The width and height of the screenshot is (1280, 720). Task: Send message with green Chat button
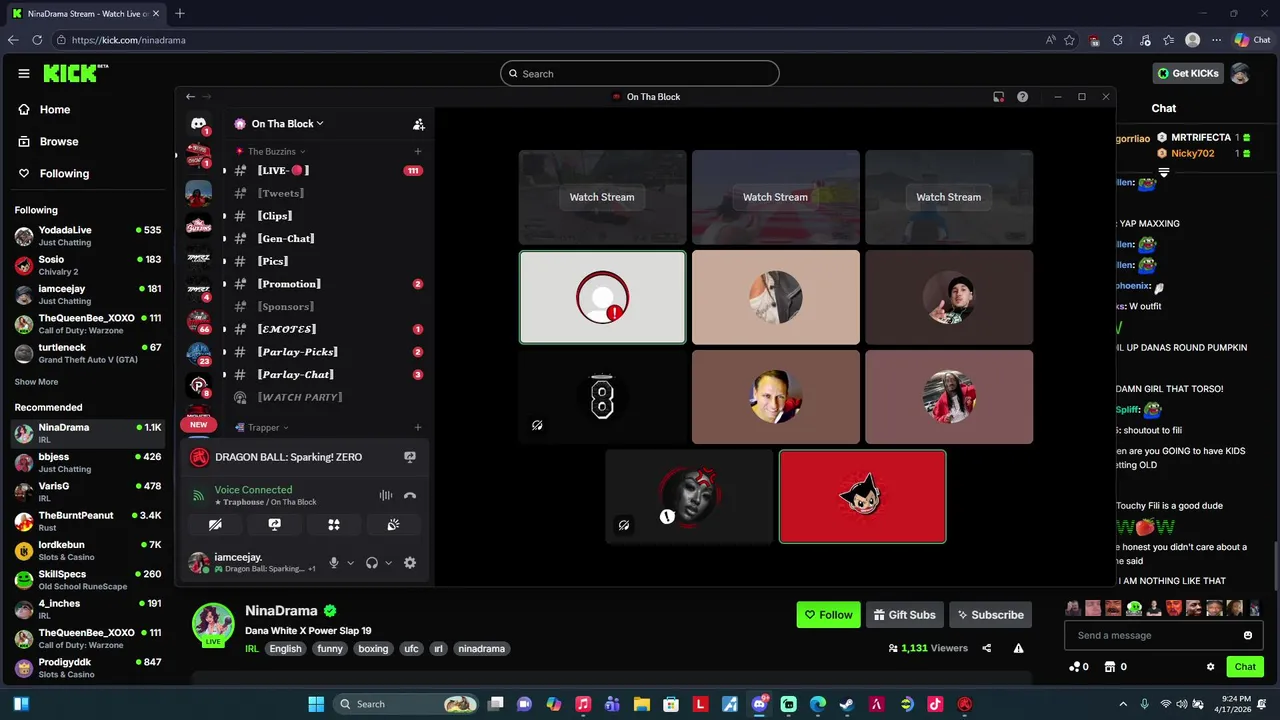pyautogui.click(x=1245, y=667)
